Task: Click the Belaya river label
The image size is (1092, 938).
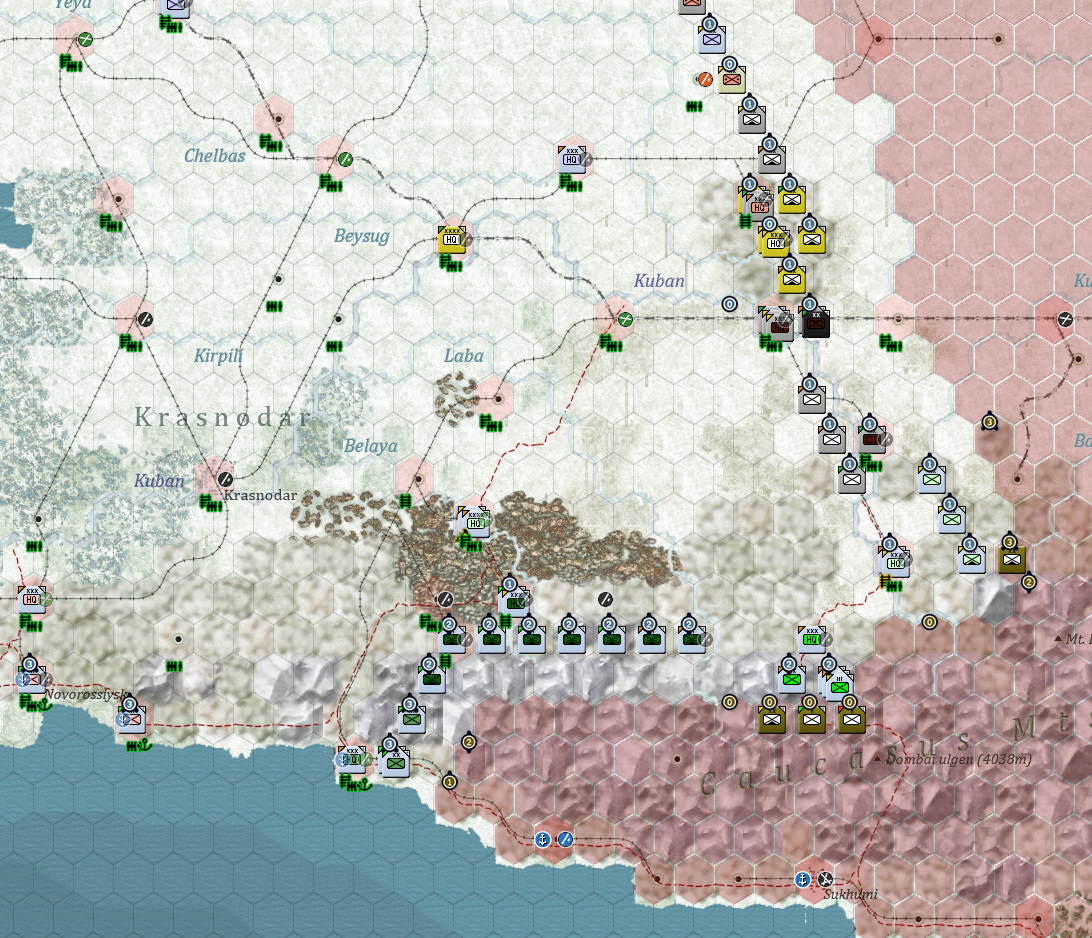Action: (x=370, y=446)
